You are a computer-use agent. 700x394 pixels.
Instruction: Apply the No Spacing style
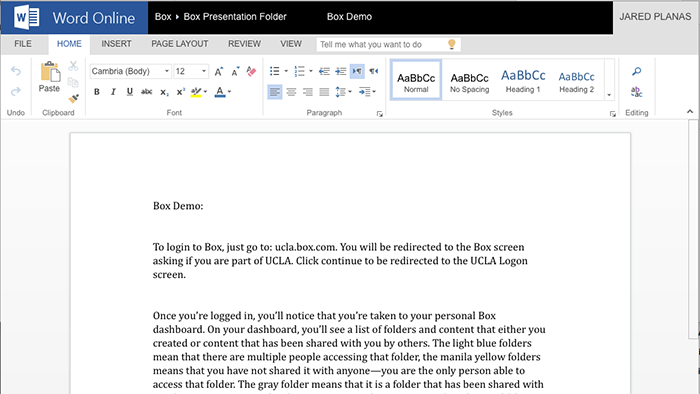point(470,80)
